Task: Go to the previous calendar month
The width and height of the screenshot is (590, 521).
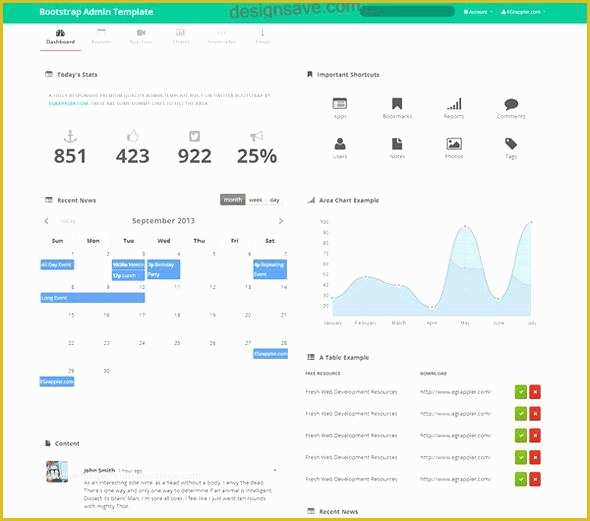Action: click(x=46, y=221)
